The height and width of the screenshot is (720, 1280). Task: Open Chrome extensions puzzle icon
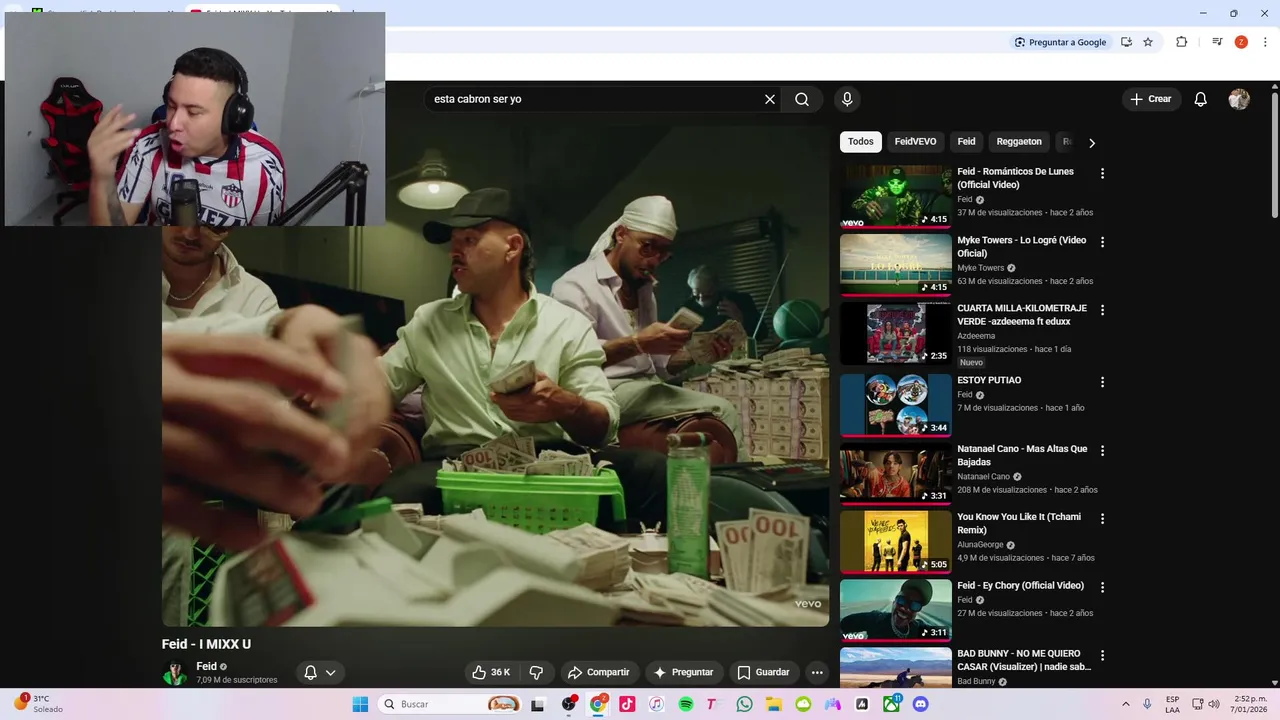pyautogui.click(x=1181, y=42)
